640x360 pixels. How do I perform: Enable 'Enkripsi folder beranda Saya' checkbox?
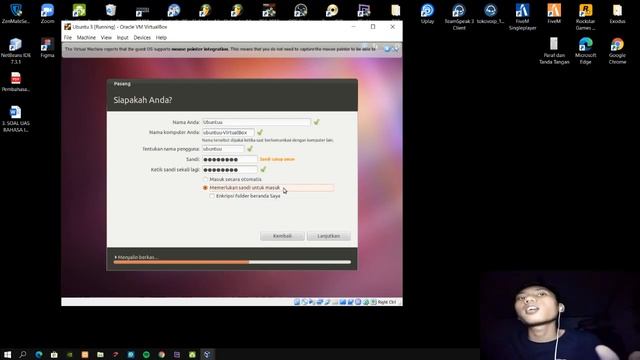212,196
